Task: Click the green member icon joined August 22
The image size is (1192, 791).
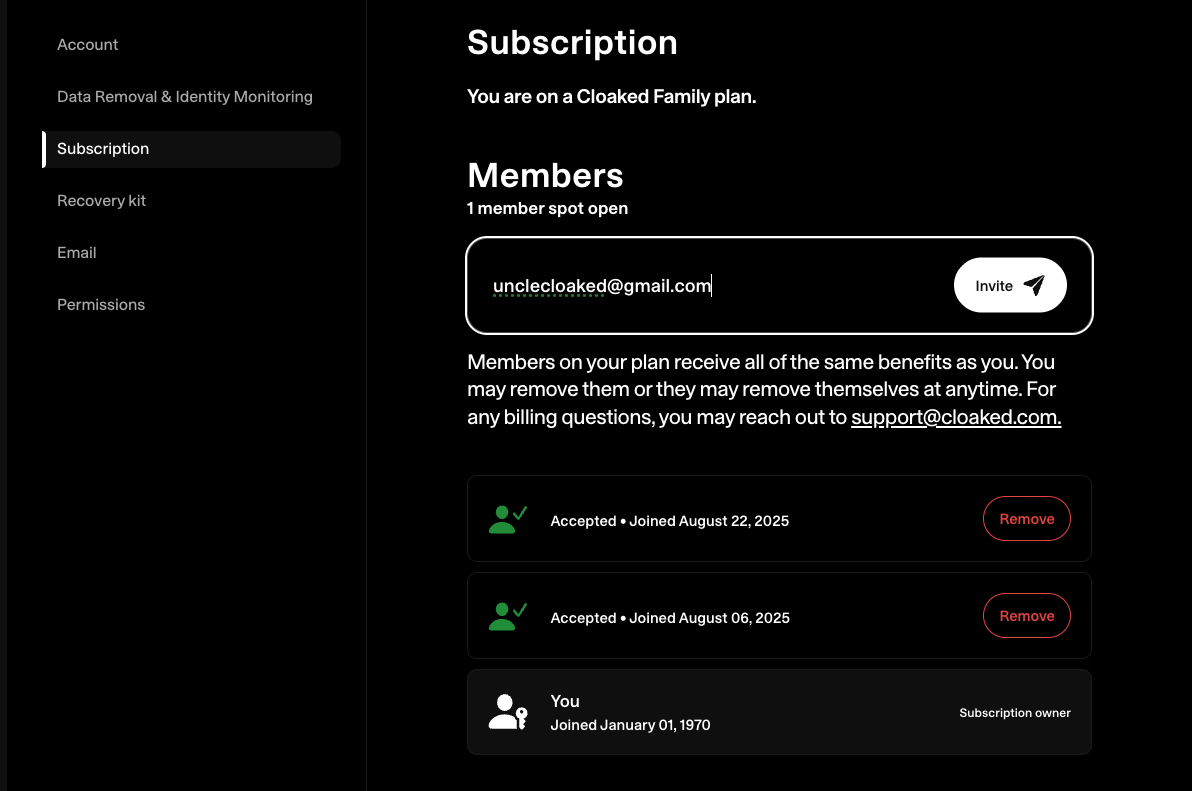Action: (507, 519)
